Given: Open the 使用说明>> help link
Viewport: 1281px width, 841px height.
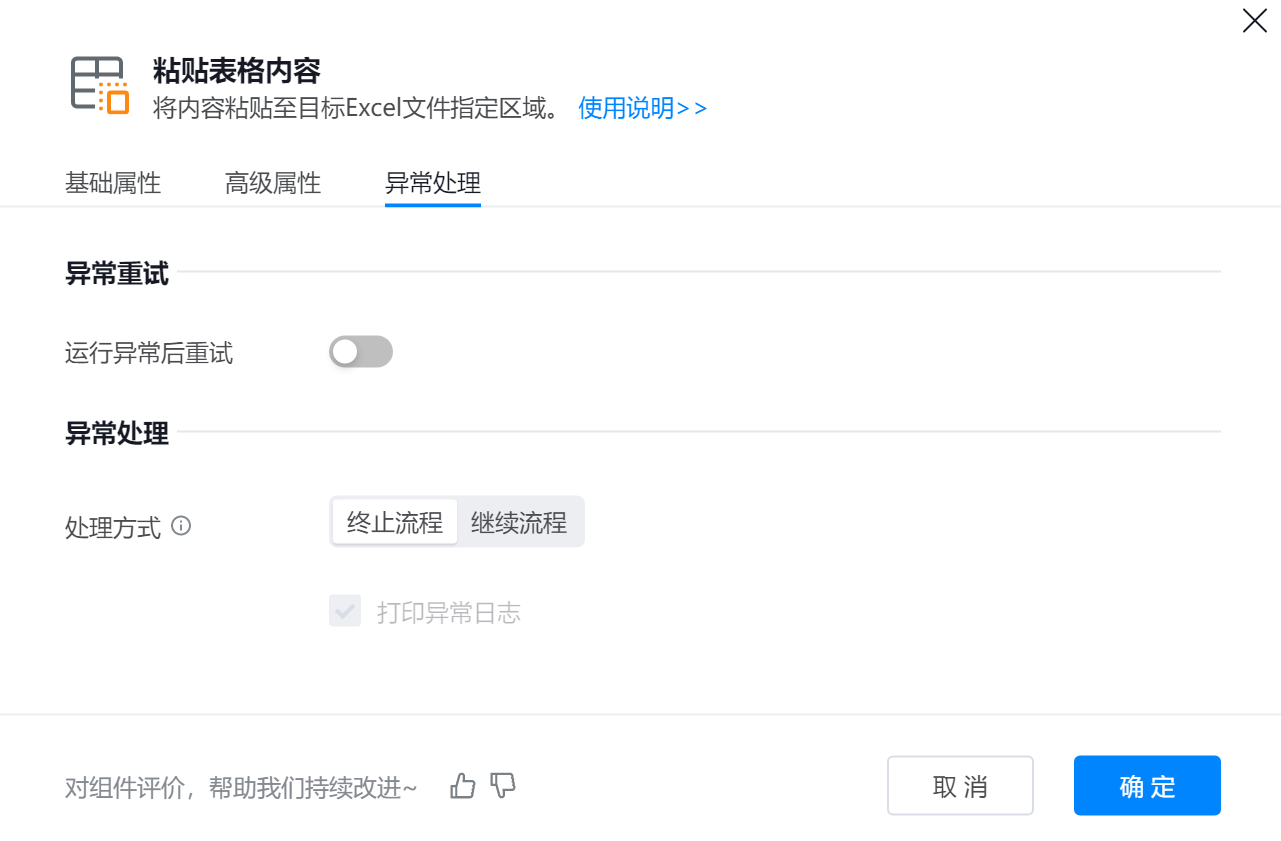Looking at the screenshot, I should pyautogui.click(x=642, y=108).
